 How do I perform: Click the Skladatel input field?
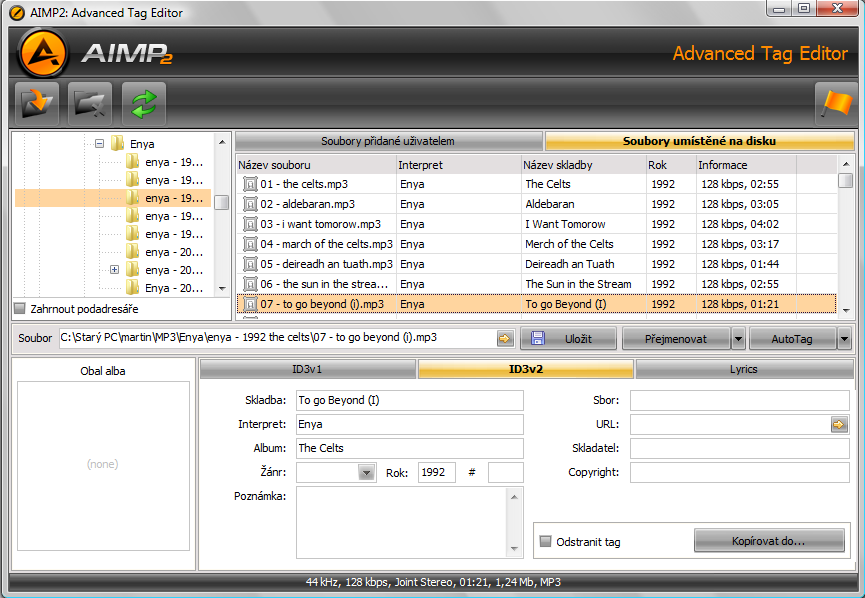[x=739, y=448]
